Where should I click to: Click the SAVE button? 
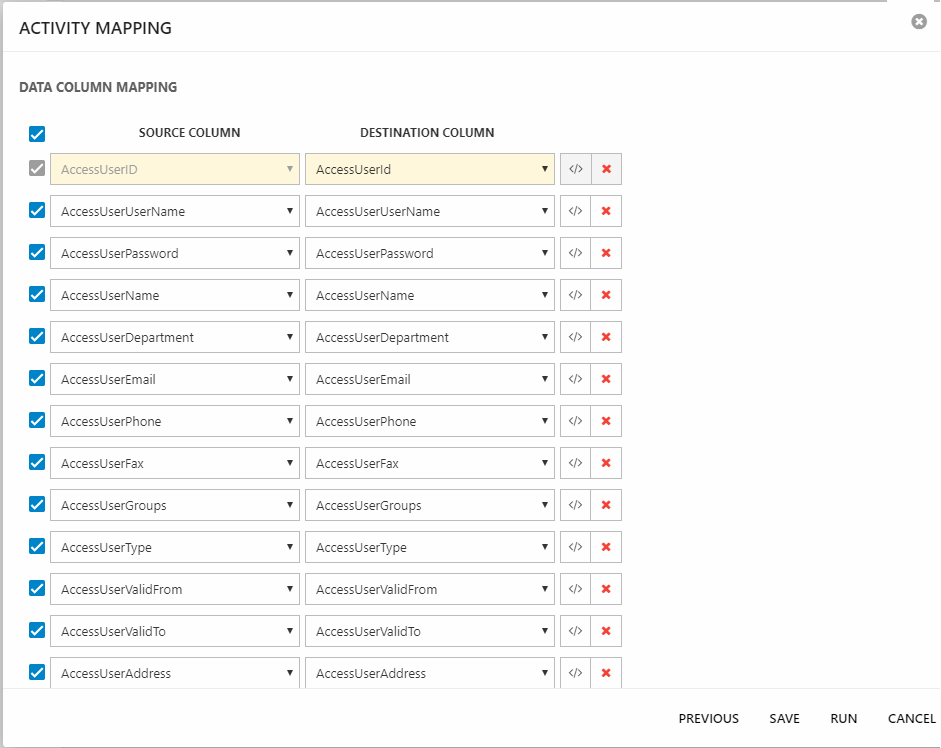coord(784,718)
